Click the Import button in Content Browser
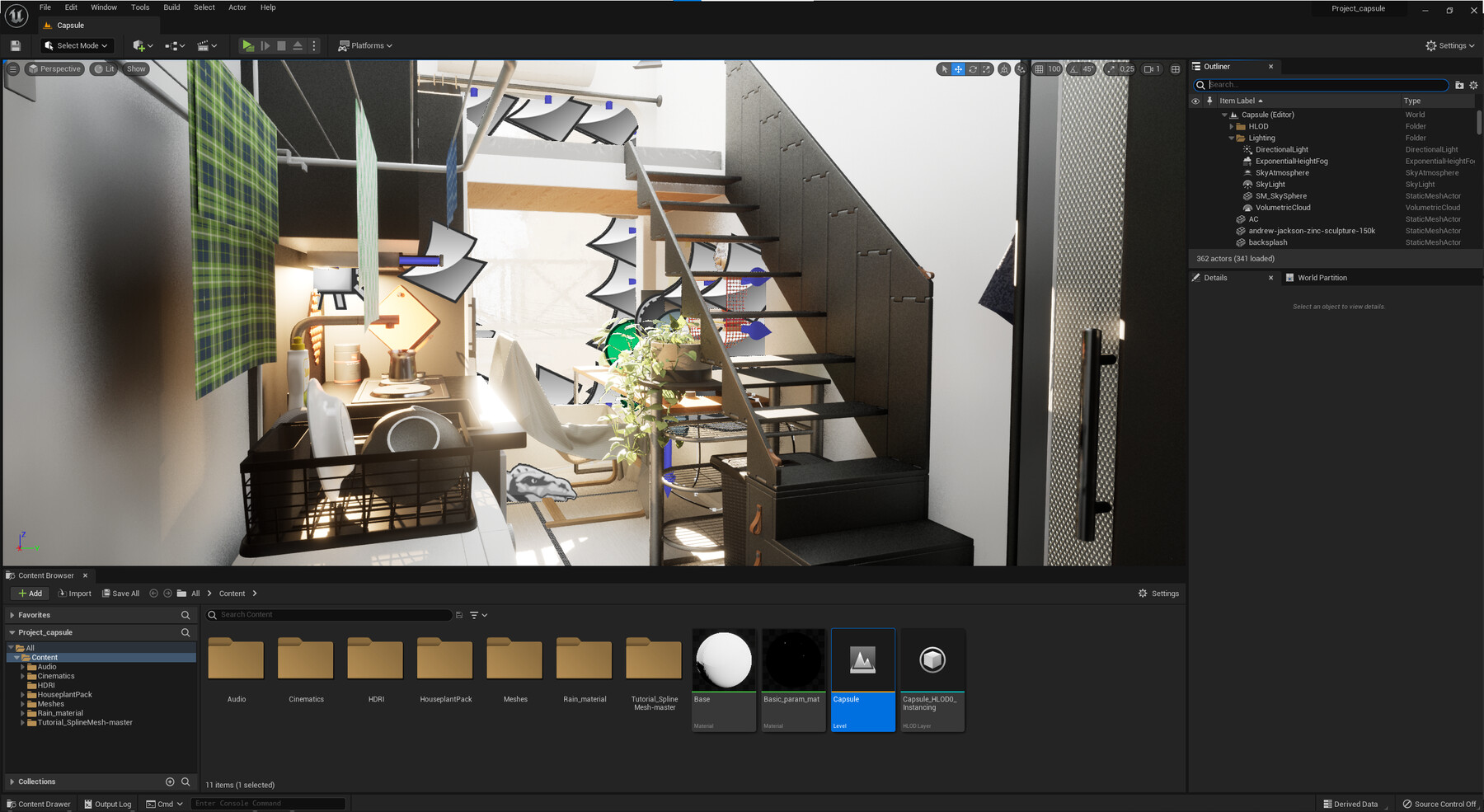Screen dimensions: 1484x812 tap(74, 593)
